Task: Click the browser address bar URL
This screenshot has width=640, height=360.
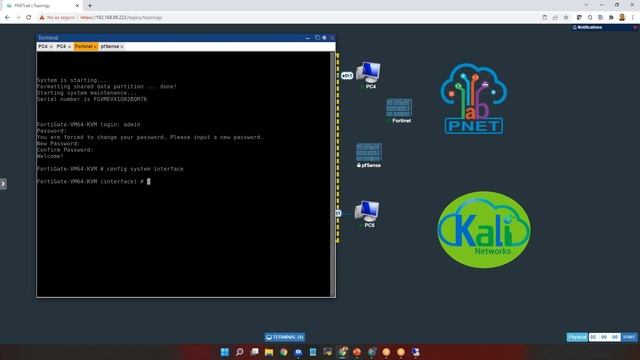Action: [121, 18]
